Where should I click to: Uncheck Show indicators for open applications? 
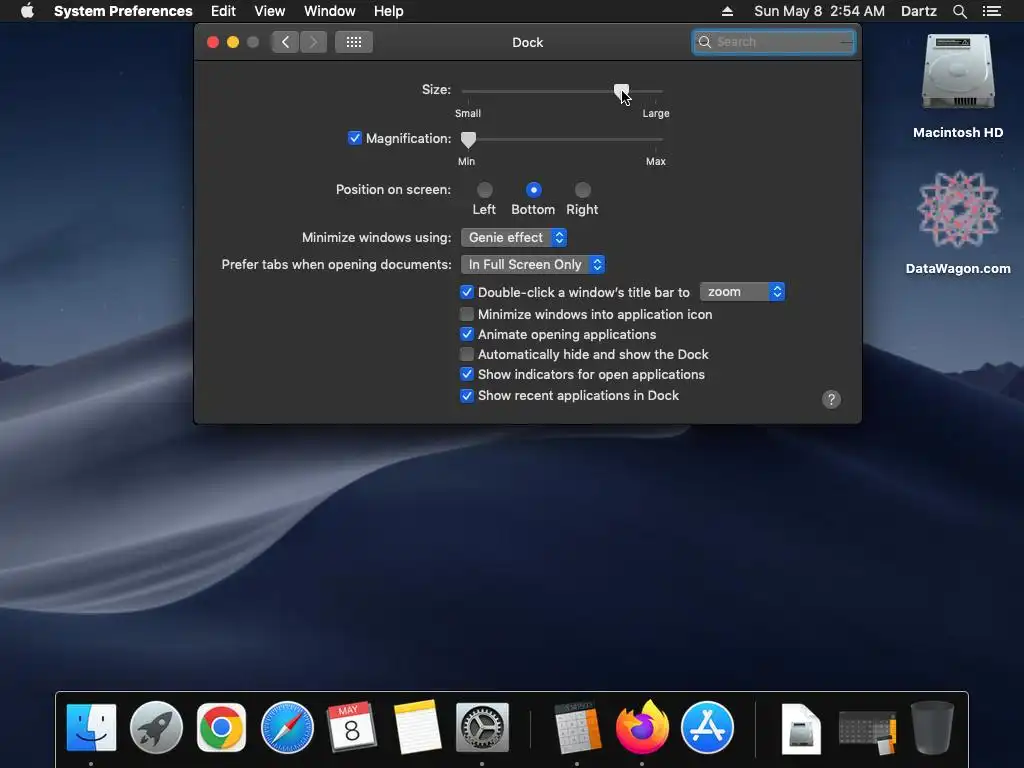pos(466,374)
